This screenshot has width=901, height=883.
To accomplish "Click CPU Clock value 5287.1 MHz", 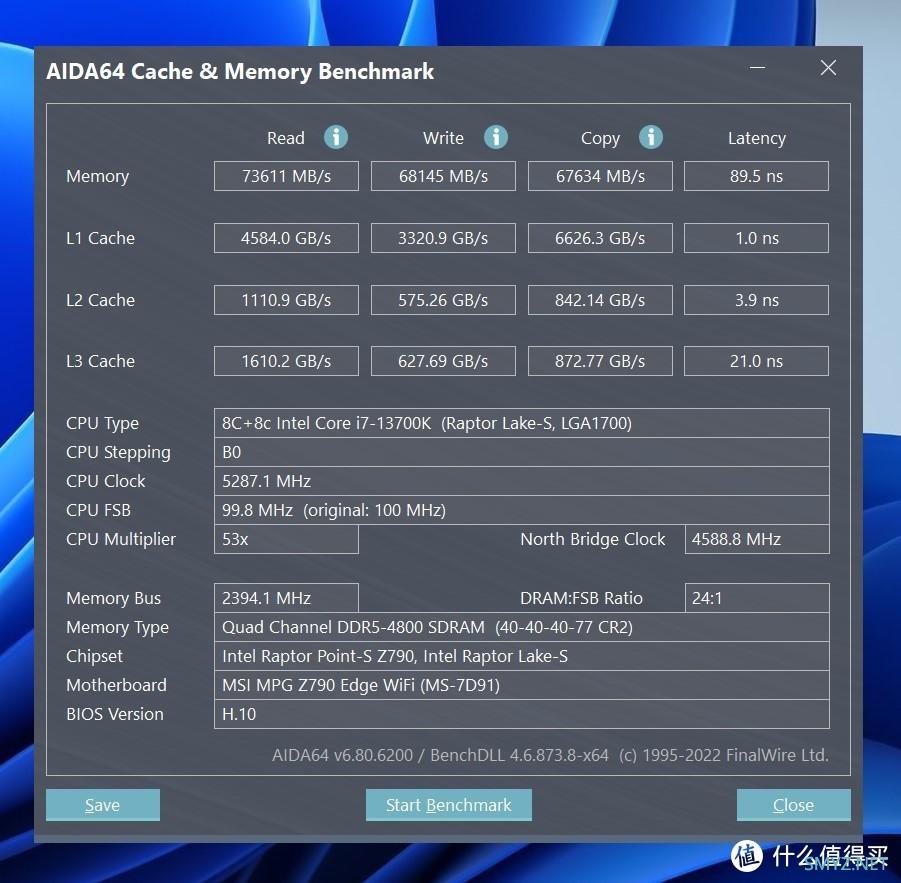I will point(522,481).
